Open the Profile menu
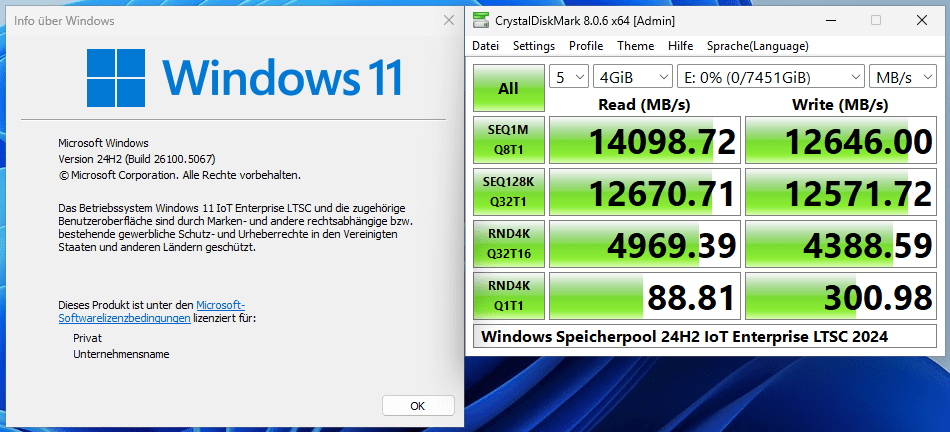 coord(586,46)
